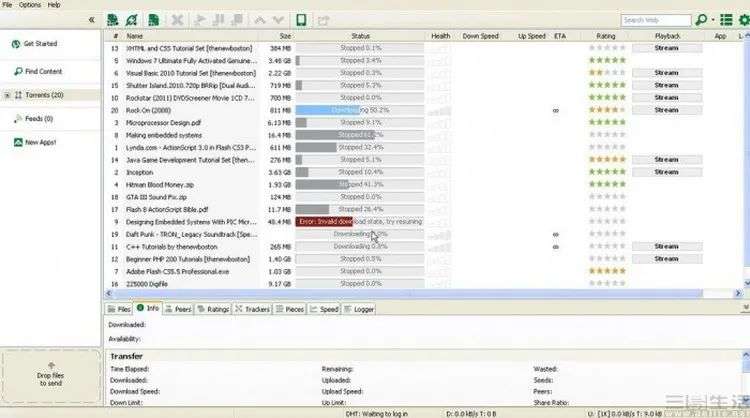
Task: Sort by the Status column header
Action: [360, 36]
